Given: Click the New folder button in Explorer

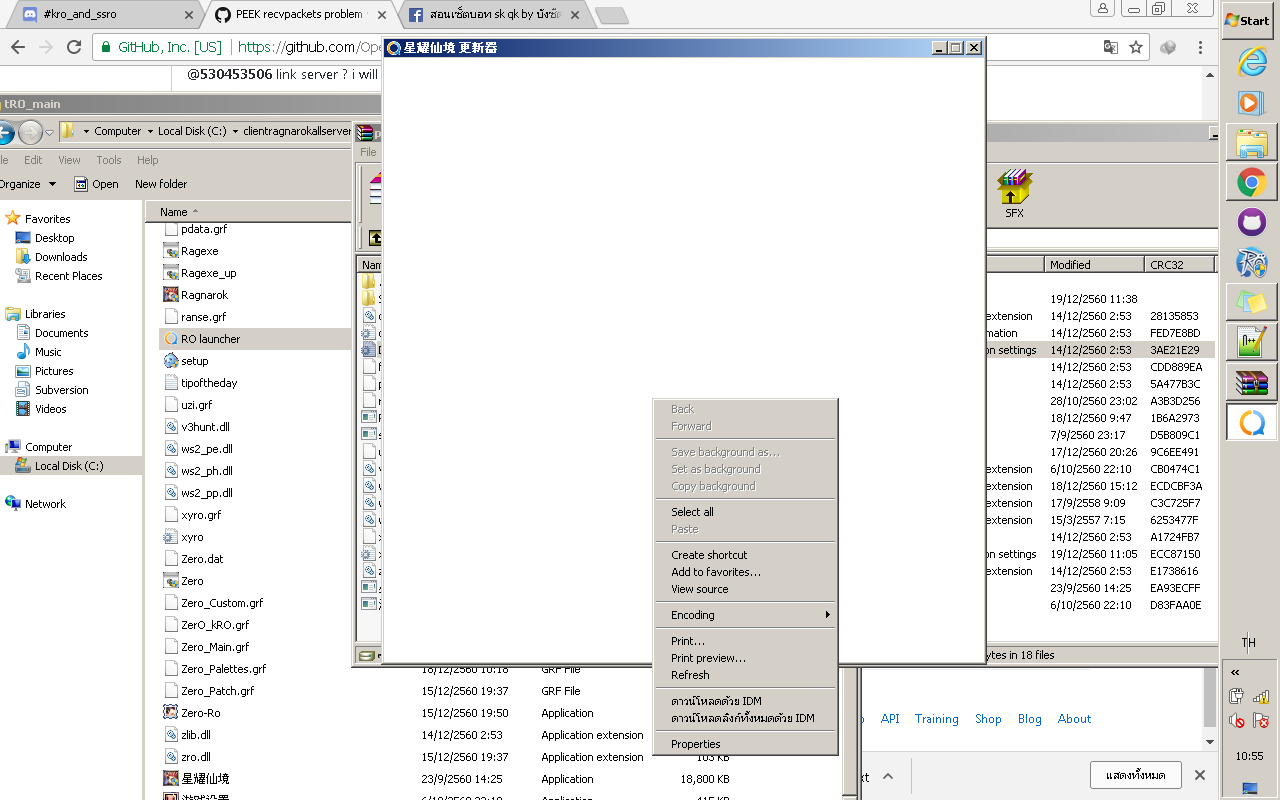Looking at the screenshot, I should click(160, 184).
